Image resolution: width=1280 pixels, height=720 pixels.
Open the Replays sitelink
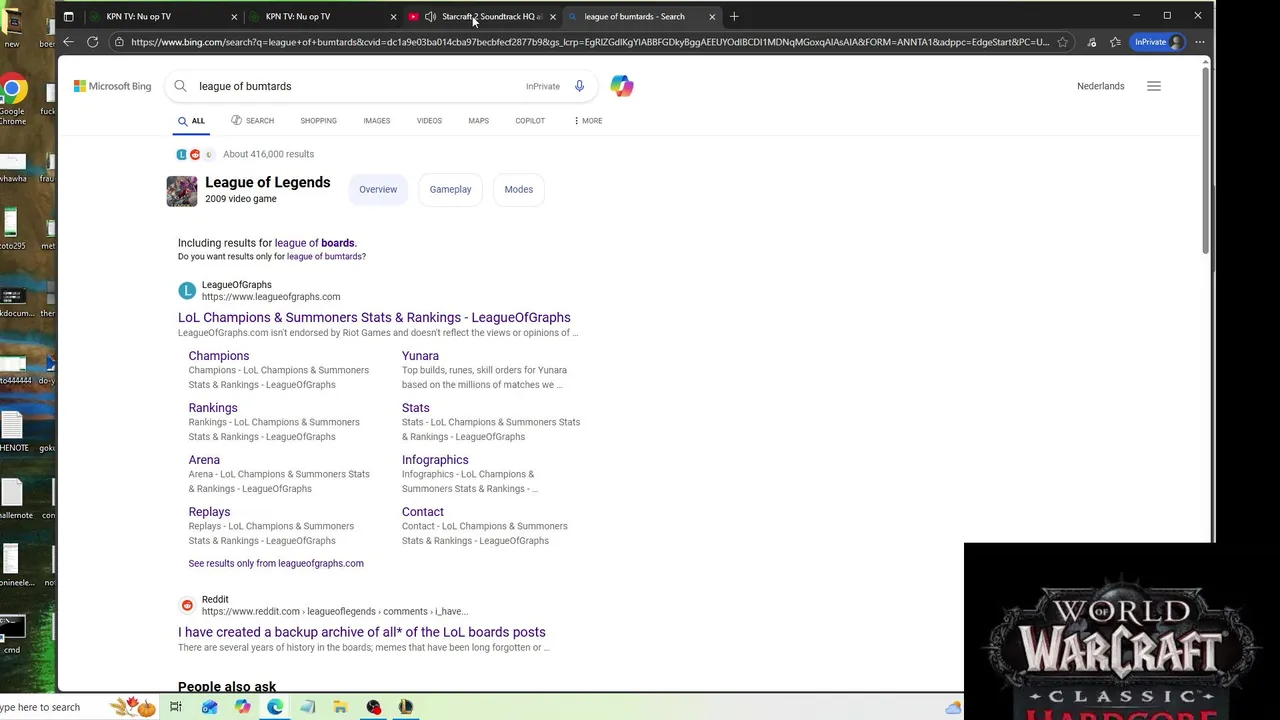coord(209,512)
